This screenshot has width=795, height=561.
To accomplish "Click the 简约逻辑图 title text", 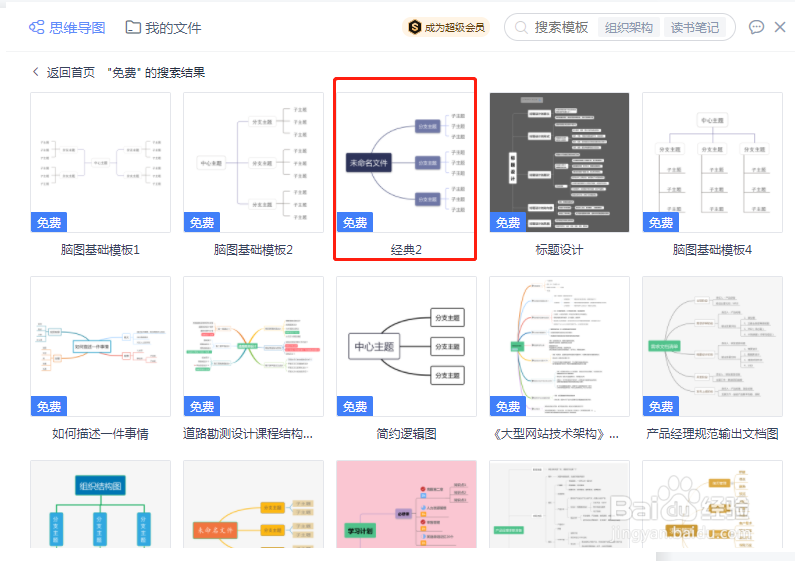I will click(x=406, y=434).
